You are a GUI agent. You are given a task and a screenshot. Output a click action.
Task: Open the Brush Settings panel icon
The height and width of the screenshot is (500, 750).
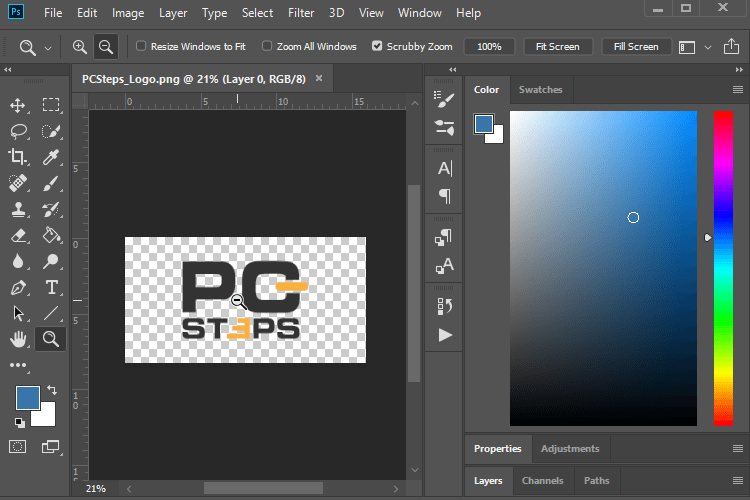coord(444,100)
